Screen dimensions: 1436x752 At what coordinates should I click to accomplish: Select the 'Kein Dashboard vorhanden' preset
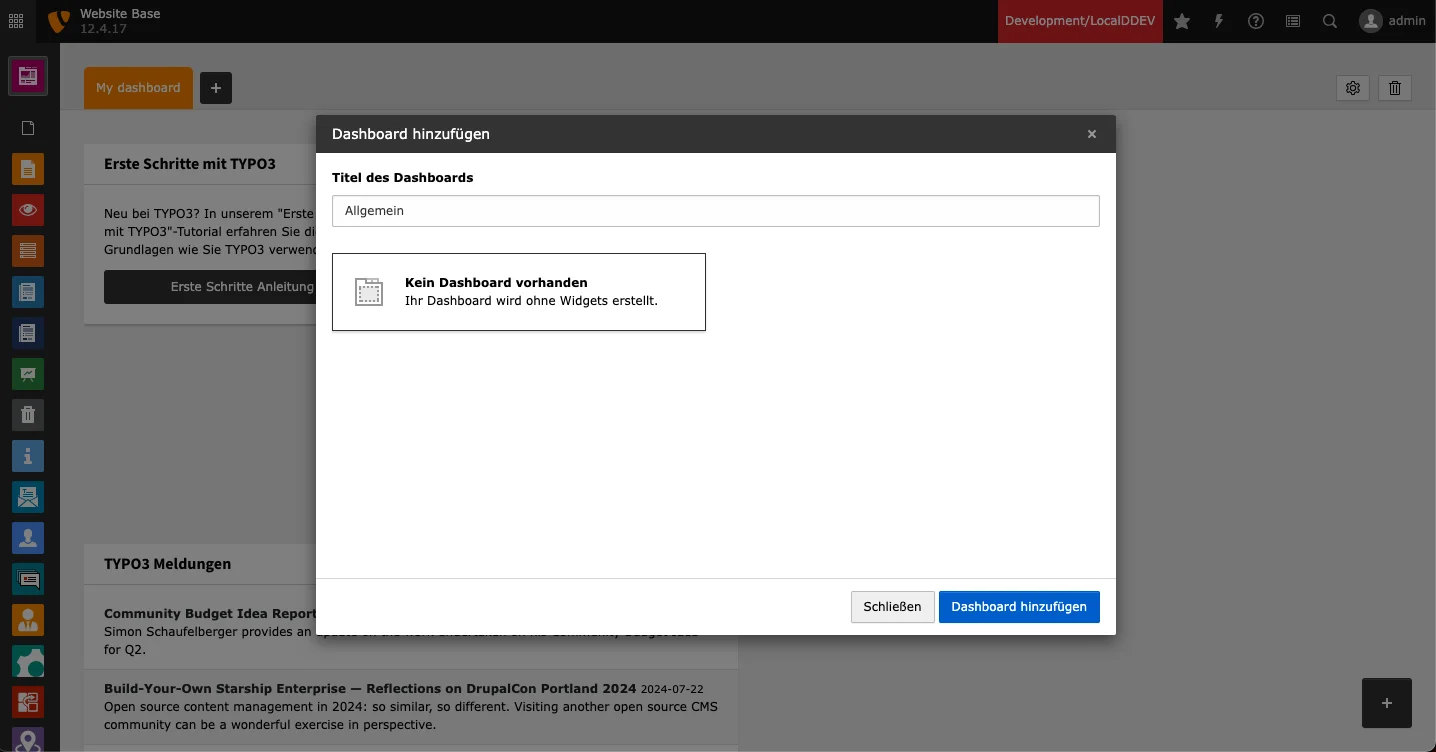(x=519, y=291)
